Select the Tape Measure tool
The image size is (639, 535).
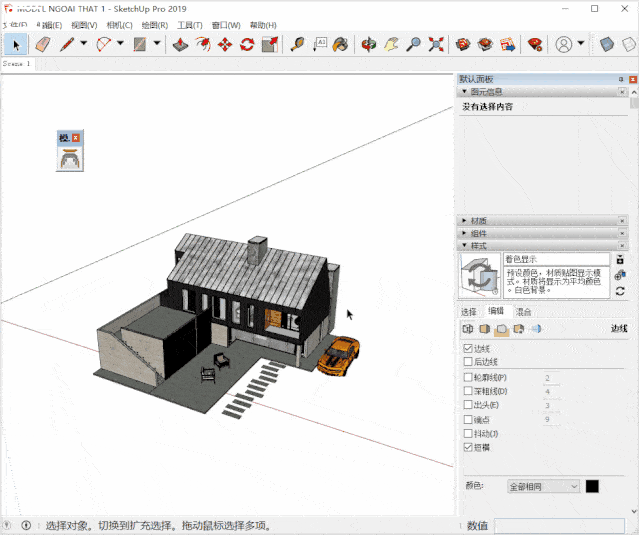(297, 44)
